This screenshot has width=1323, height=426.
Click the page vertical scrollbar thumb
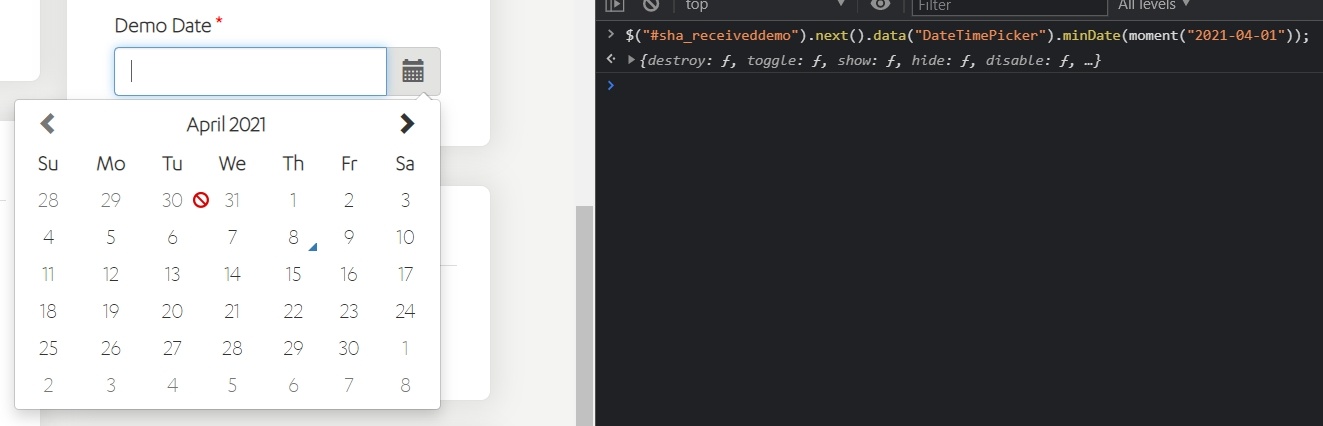click(x=585, y=316)
